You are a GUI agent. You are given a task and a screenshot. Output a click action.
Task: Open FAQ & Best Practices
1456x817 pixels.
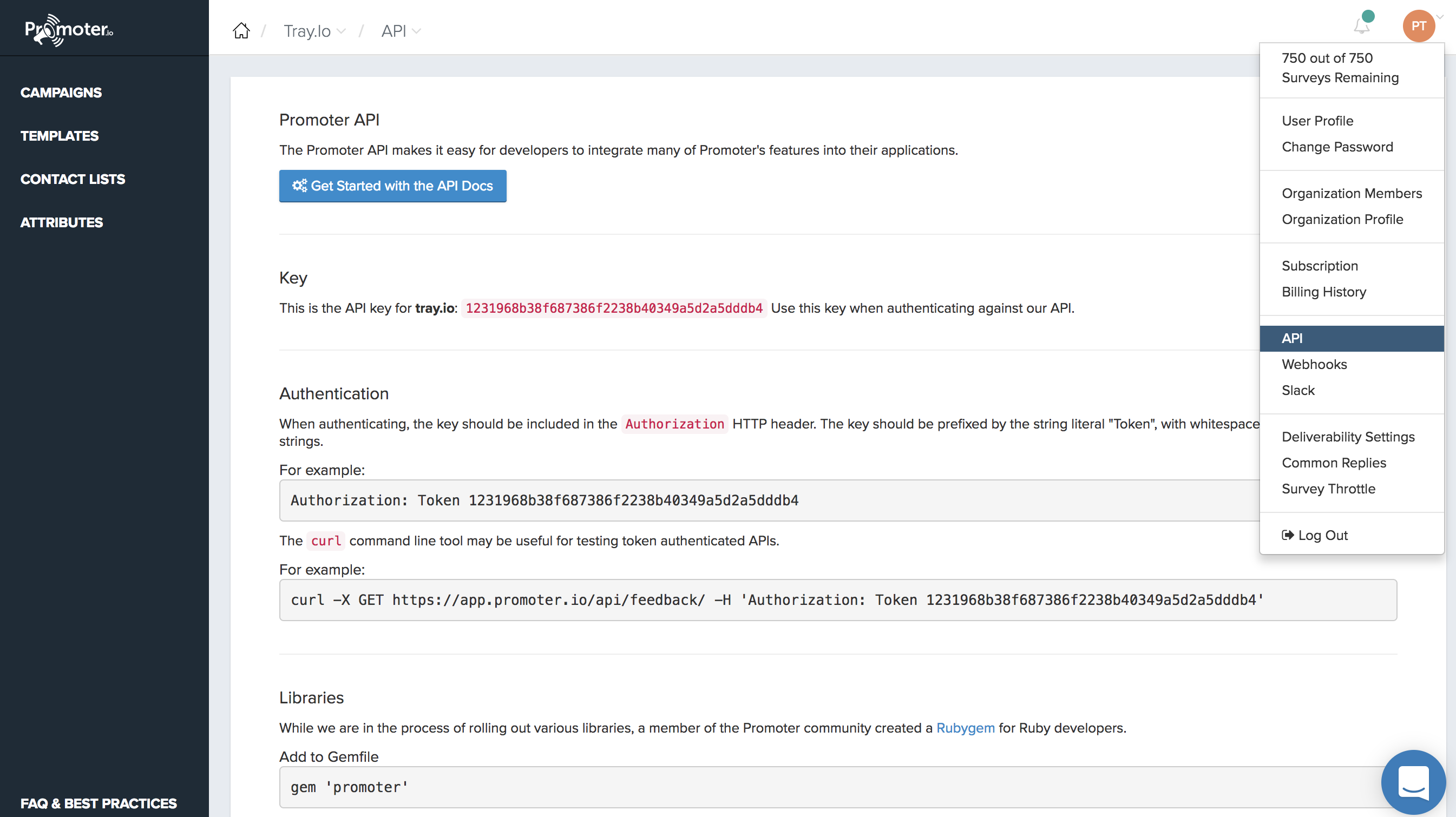pyautogui.click(x=99, y=803)
